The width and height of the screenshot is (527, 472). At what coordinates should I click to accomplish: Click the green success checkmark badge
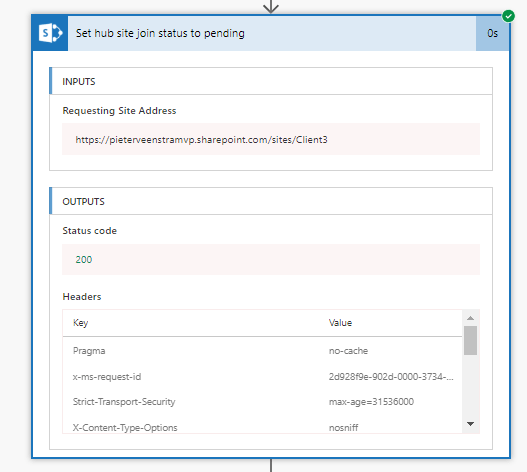508,16
